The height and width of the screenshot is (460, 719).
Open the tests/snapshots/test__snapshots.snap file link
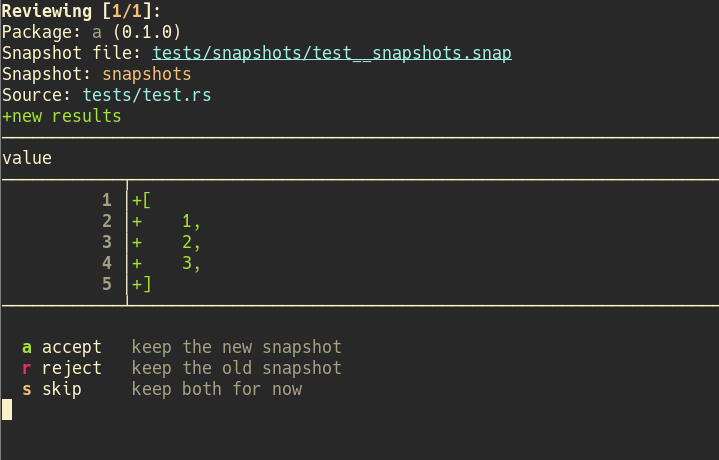[x=332, y=53]
